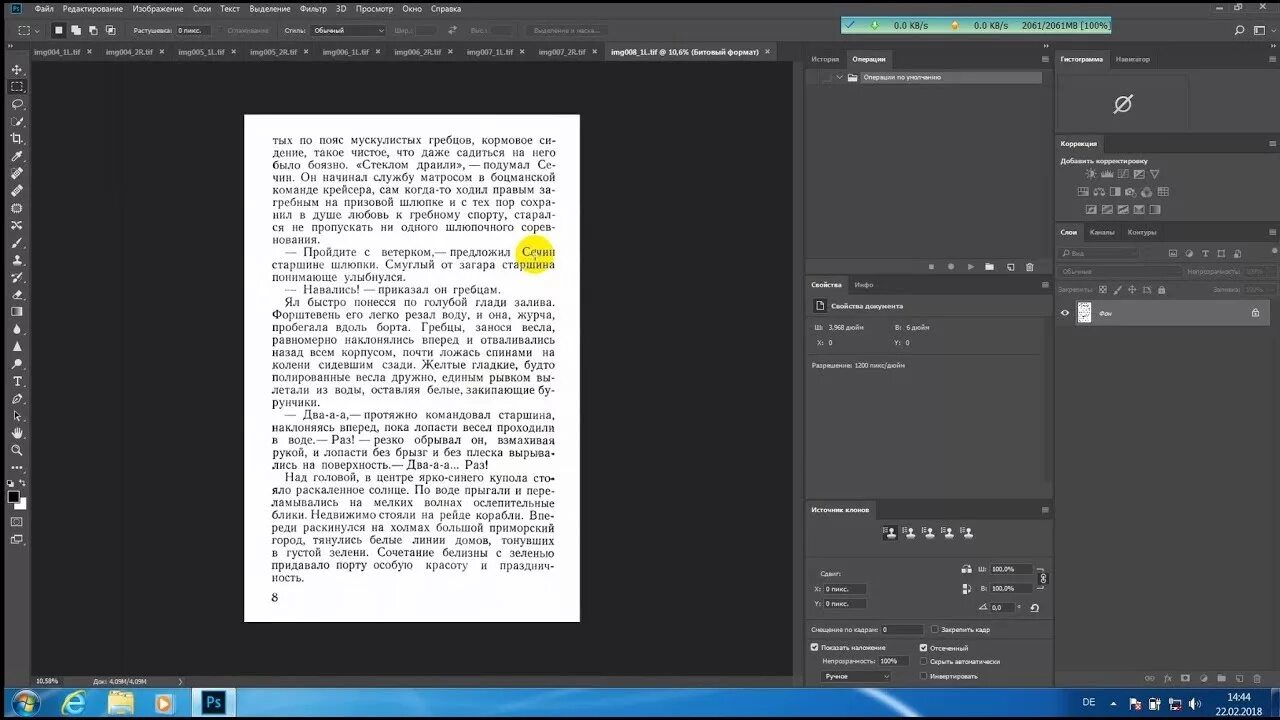
Task: Click the foreground color swatch
Action: [x=13, y=496]
